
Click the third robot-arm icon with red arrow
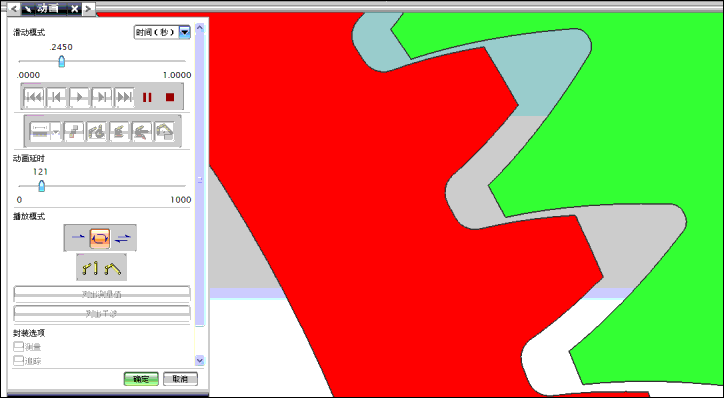click(x=142, y=132)
